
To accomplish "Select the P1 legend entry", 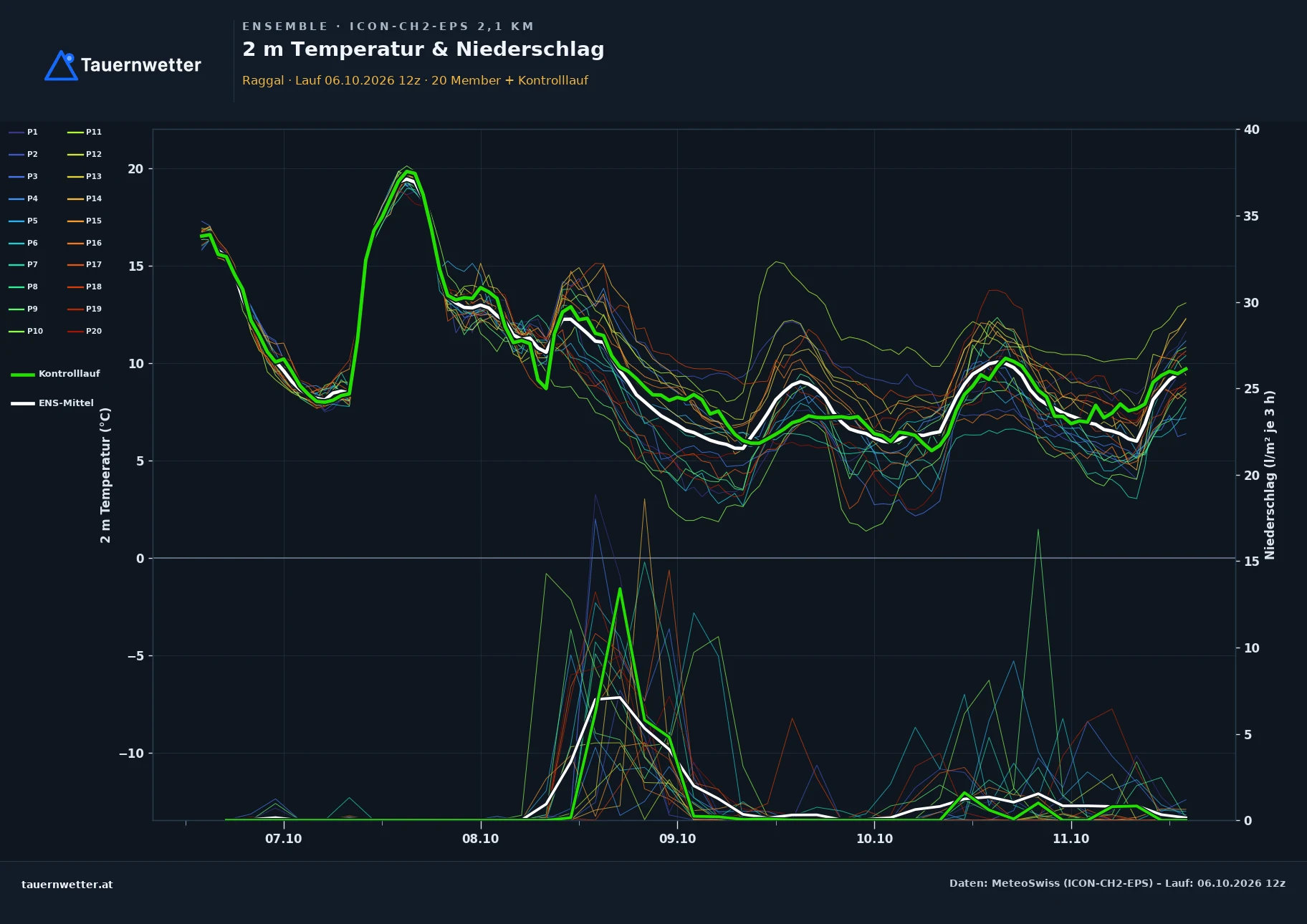I will point(24,132).
